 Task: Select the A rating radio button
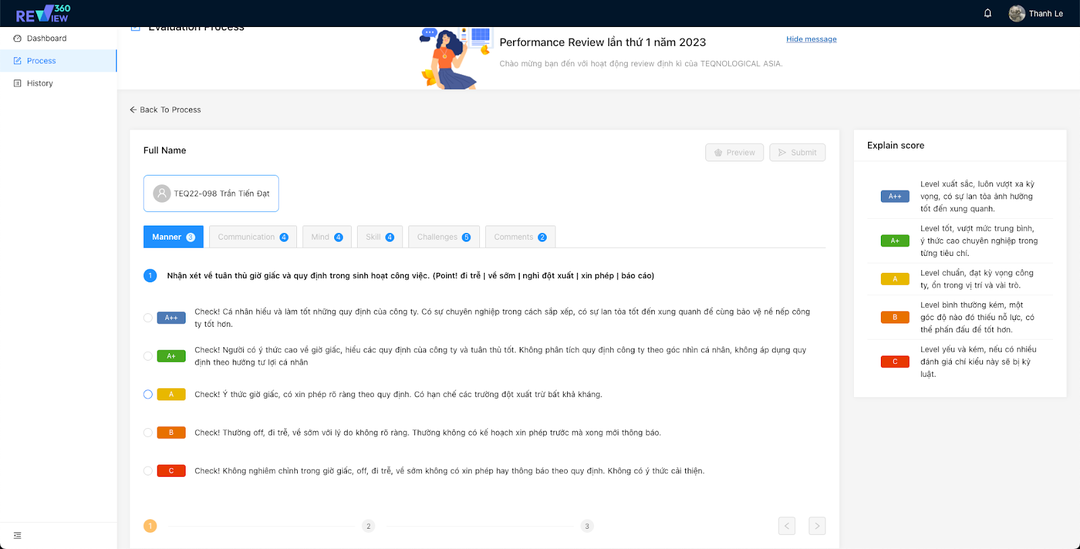pyautogui.click(x=148, y=394)
